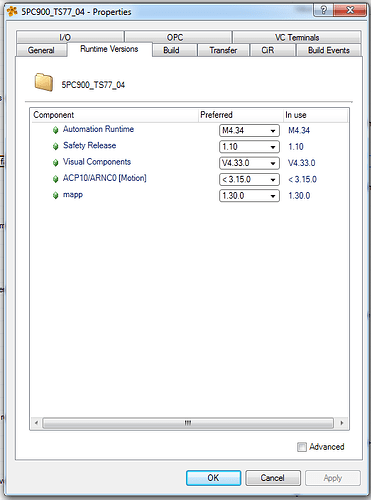This screenshot has width=371, height=500.
Task: Click the Cancel button
Action: click(273, 478)
